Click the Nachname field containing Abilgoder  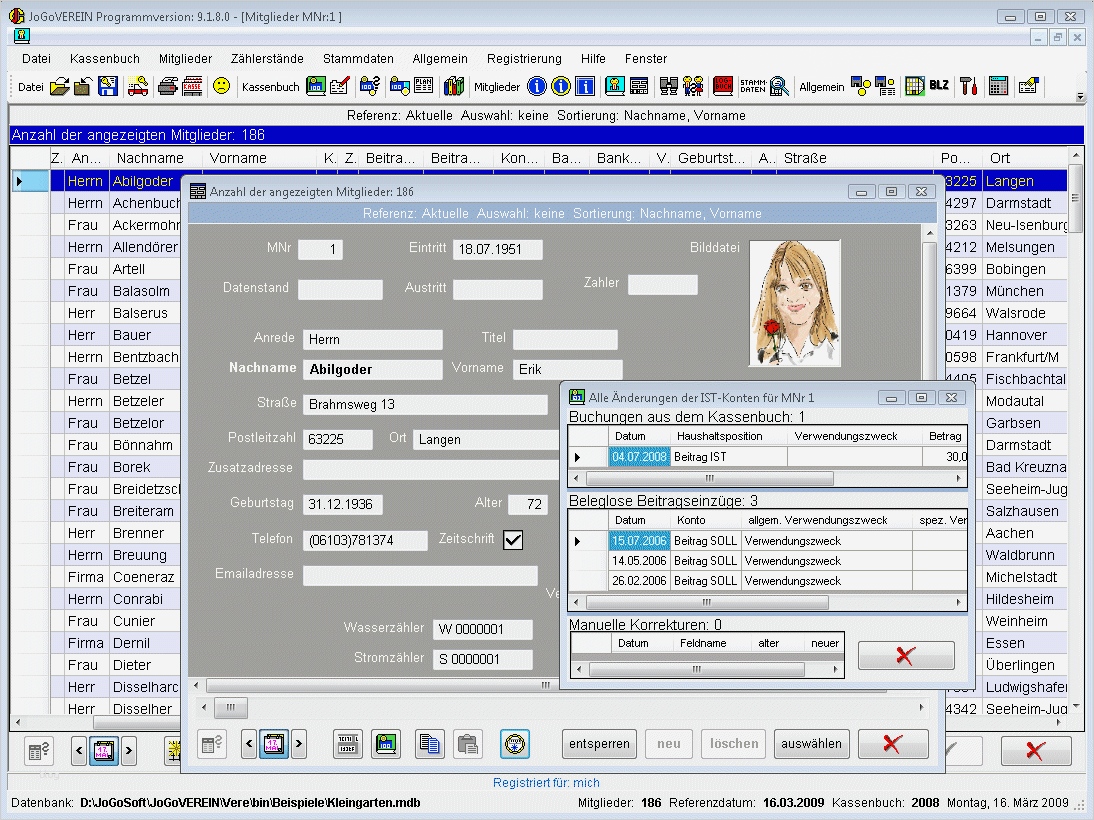[373, 370]
